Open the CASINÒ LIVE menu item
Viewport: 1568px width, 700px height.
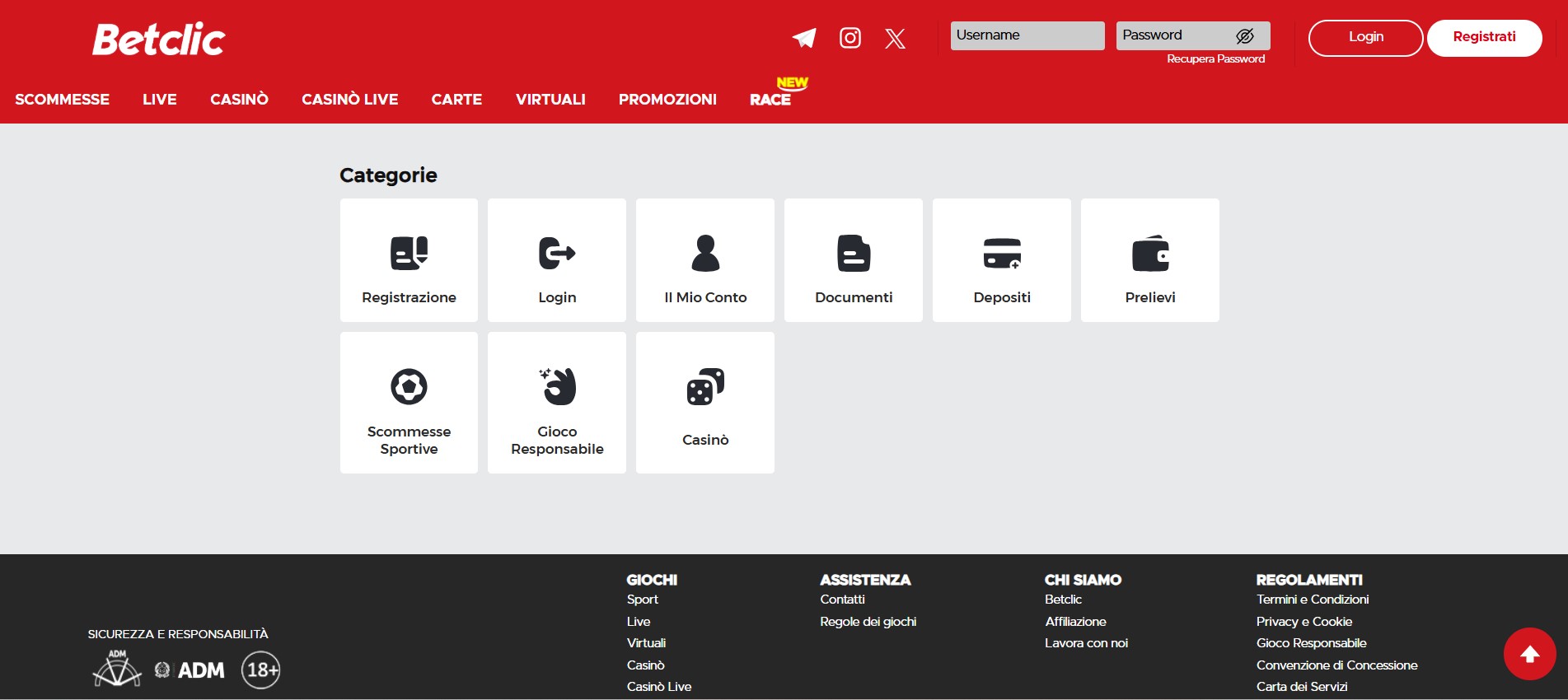349,99
